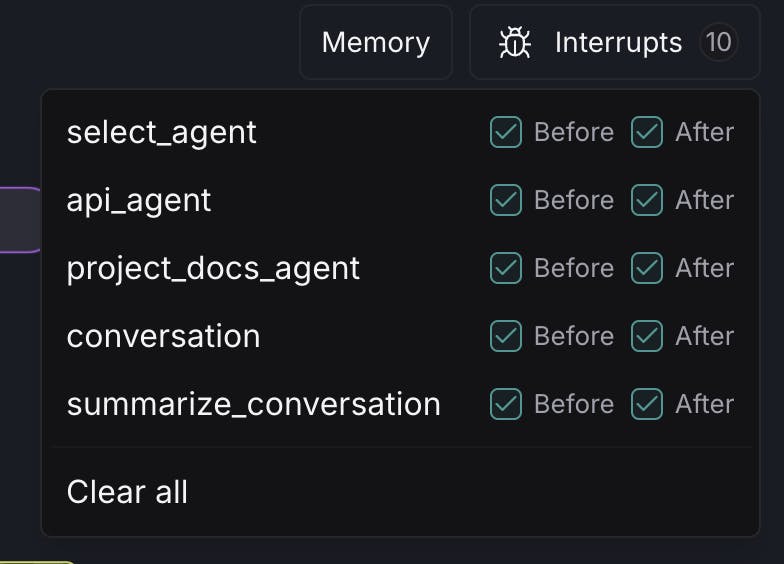The height and width of the screenshot is (564, 784).
Task: Click the purple-outlined node at left edge
Action: (x=19, y=219)
